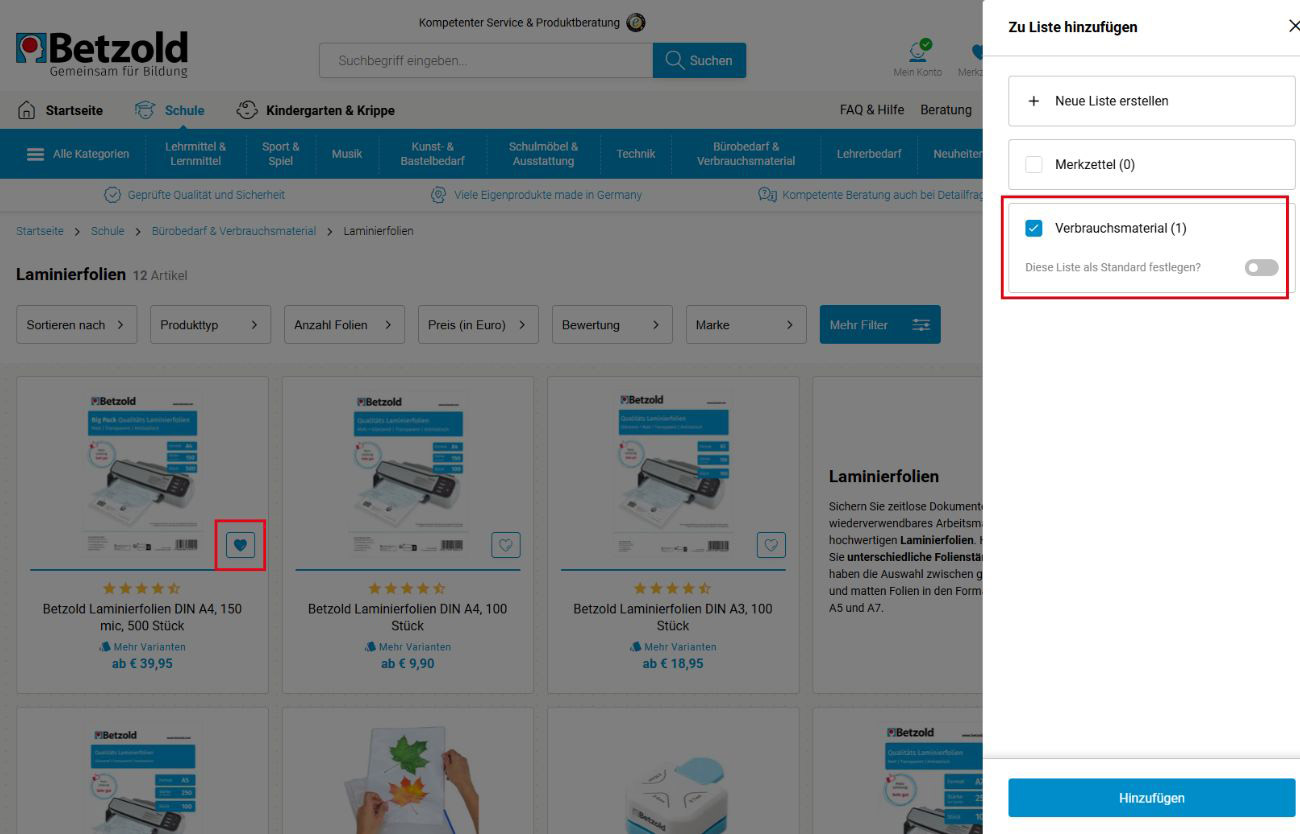Click in the Suchbegriff eingeben search field
This screenshot has width=1300, height=834.
coord(486,60)
